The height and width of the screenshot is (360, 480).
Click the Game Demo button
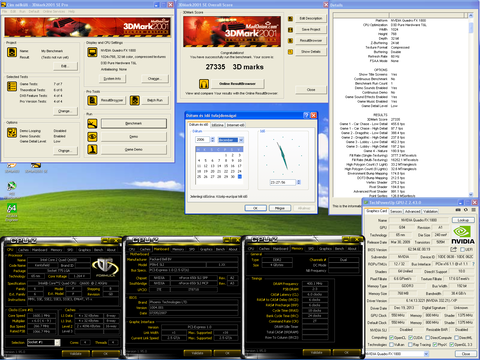coord(134,150)
